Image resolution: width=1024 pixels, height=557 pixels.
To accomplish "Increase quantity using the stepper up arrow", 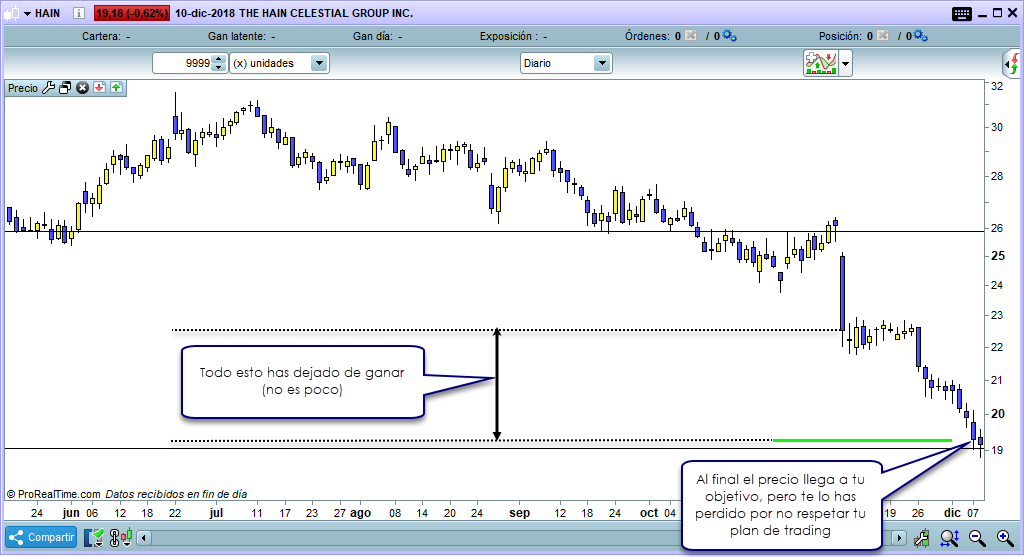I will coord(219,59).
